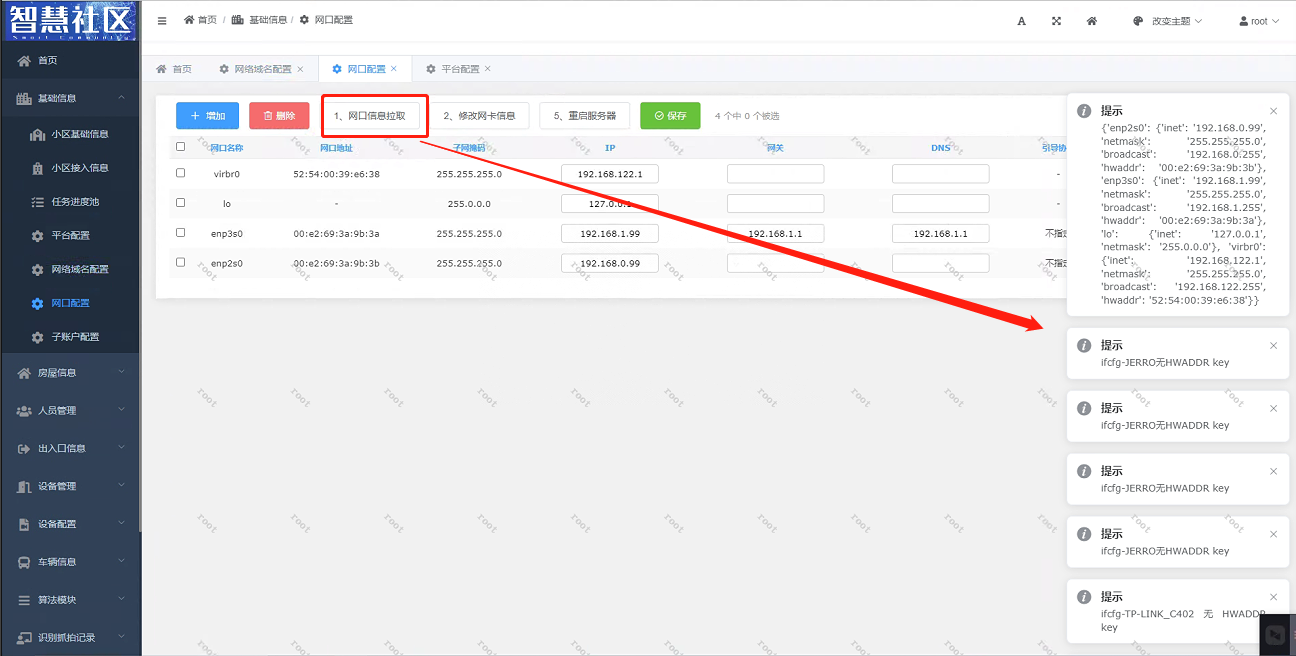Close the 网口配置 tab with its X
1296x656 pixels.
click(x=394, y=69)
